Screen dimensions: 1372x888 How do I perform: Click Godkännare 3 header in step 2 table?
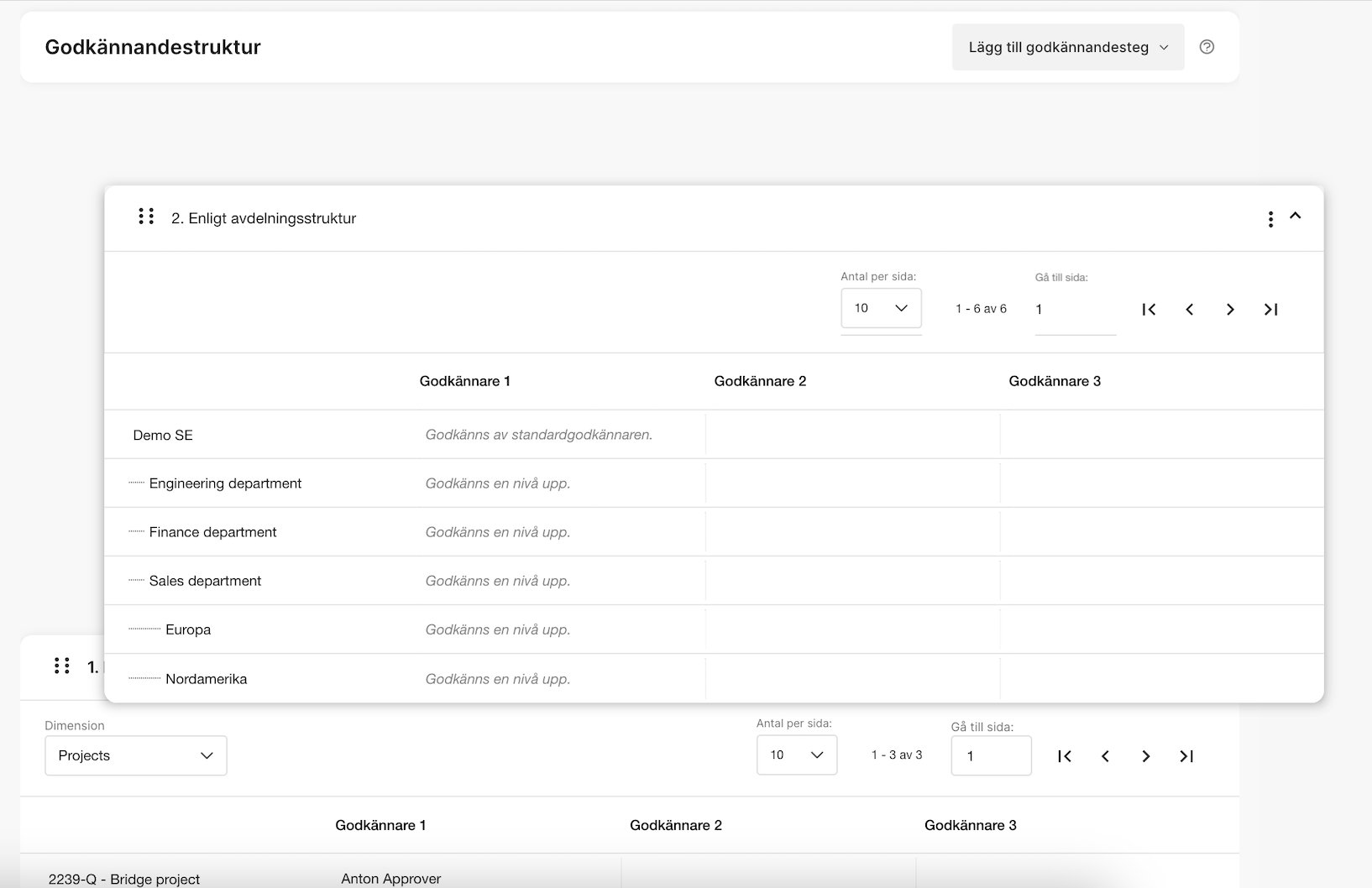[x=1055, y=381]
